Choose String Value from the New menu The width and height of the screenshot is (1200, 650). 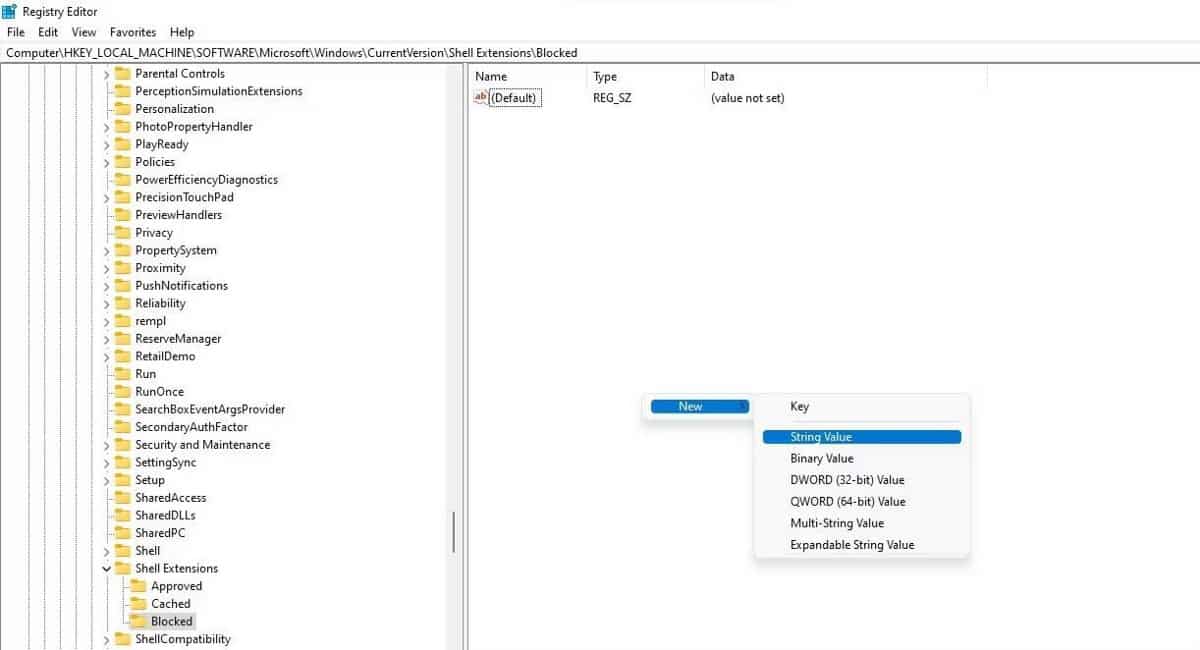tap(820, 437)
